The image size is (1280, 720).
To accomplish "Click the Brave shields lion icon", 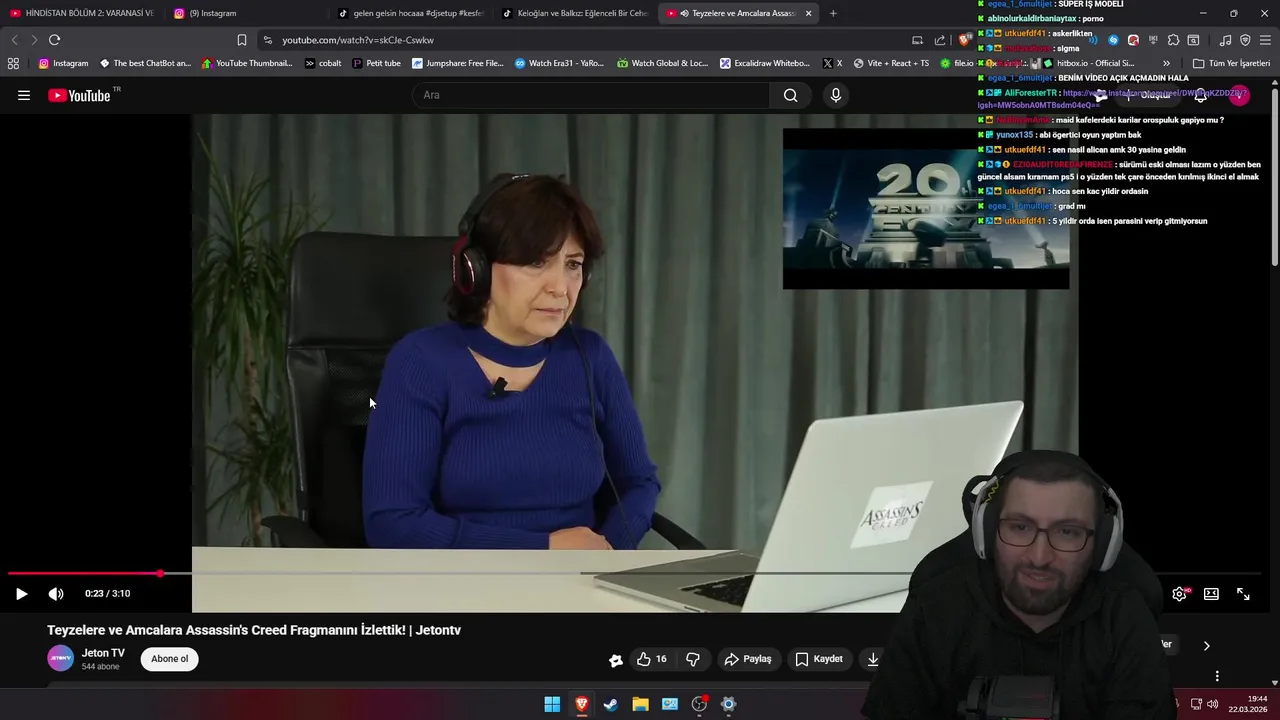I will click(964, 40).
